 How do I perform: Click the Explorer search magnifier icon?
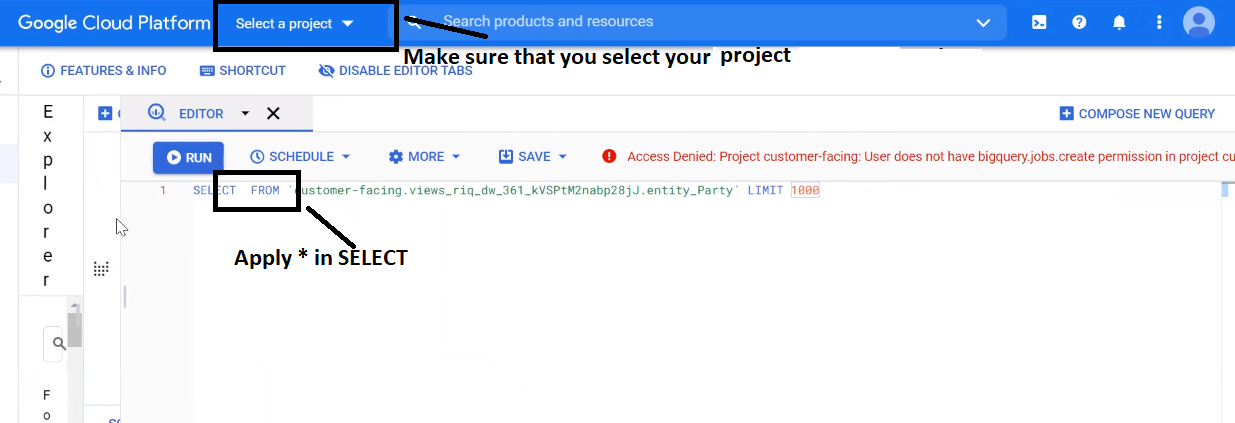[59, 343]
